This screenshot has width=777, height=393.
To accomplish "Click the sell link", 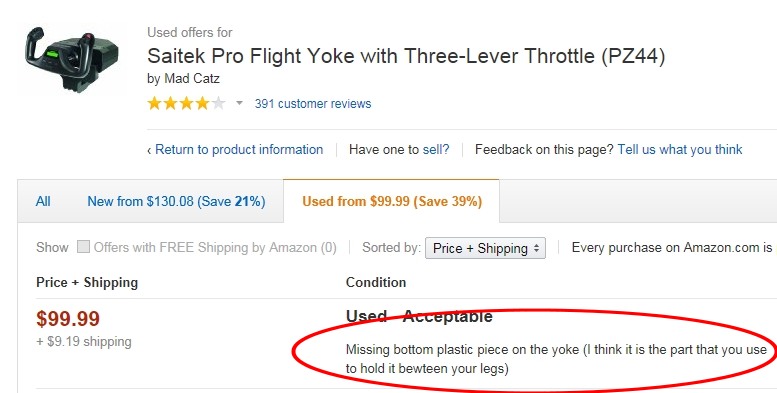I will [x=436, y=150].
